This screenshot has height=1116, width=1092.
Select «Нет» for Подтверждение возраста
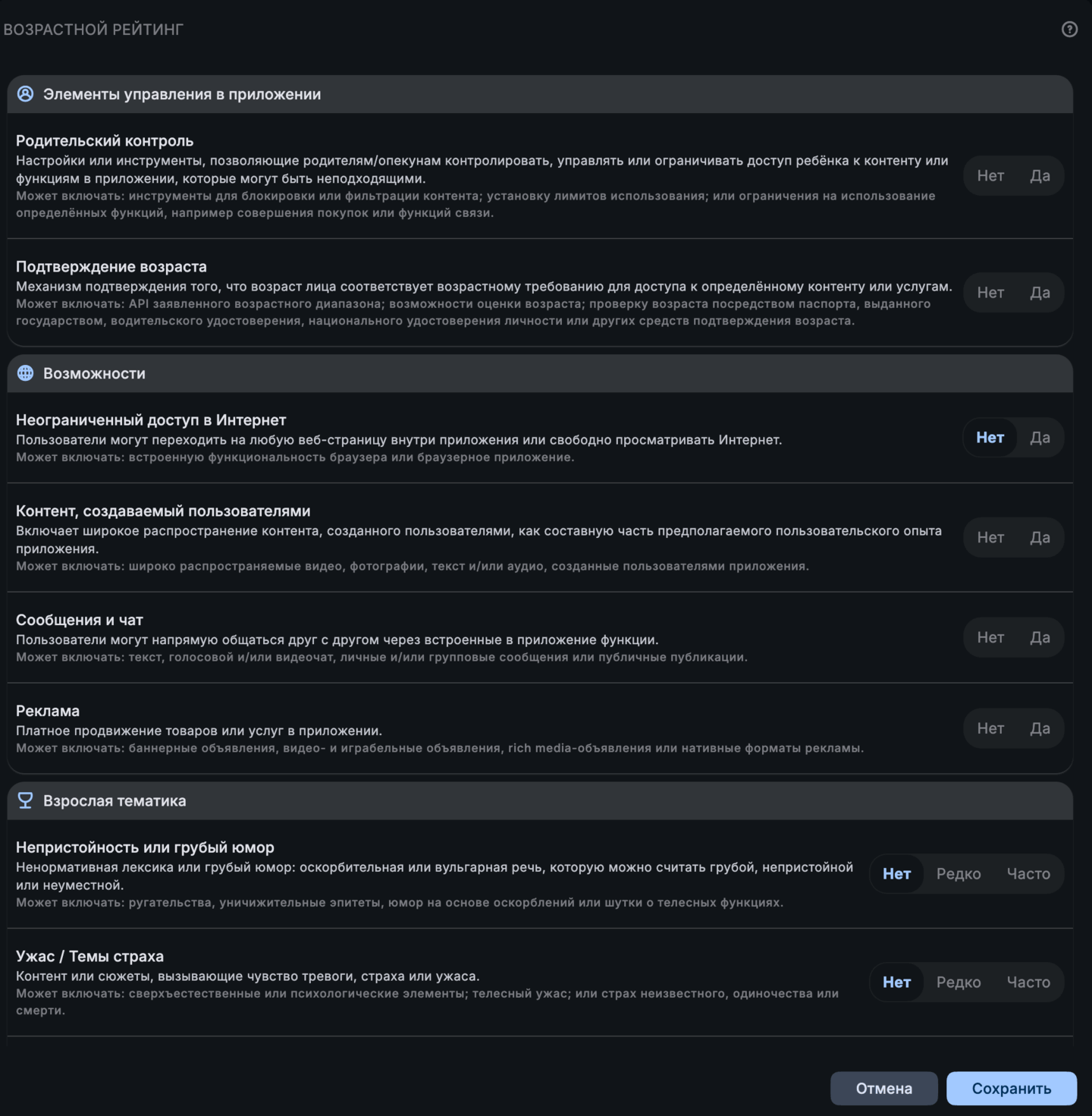point(990,292)
